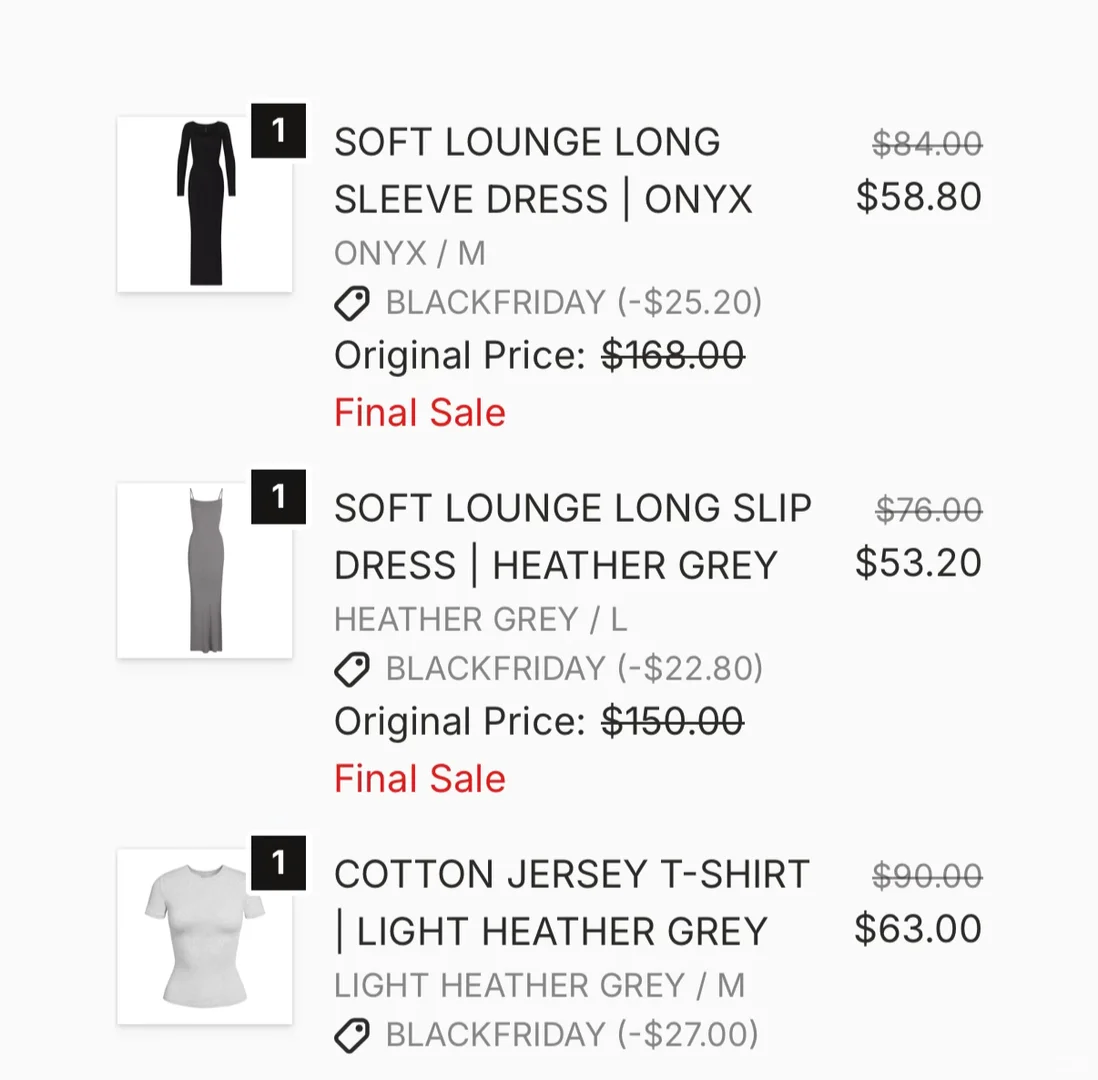Click the ONYX / M variant text

click(410, 254)
